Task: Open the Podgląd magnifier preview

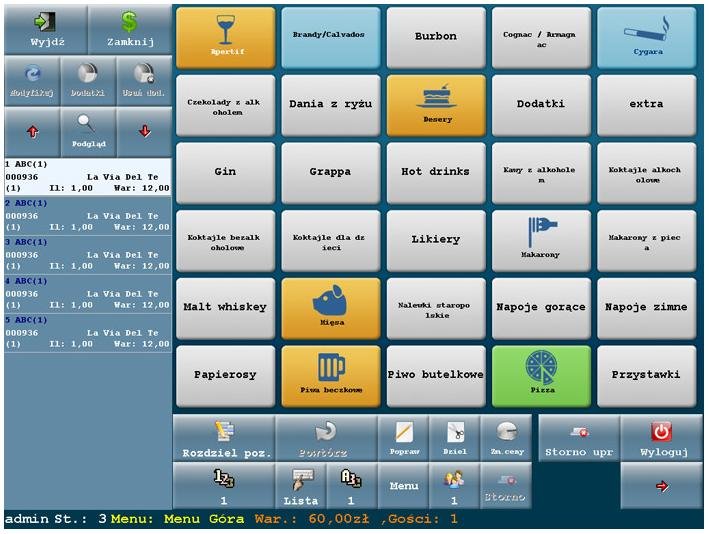Action: 88,130
